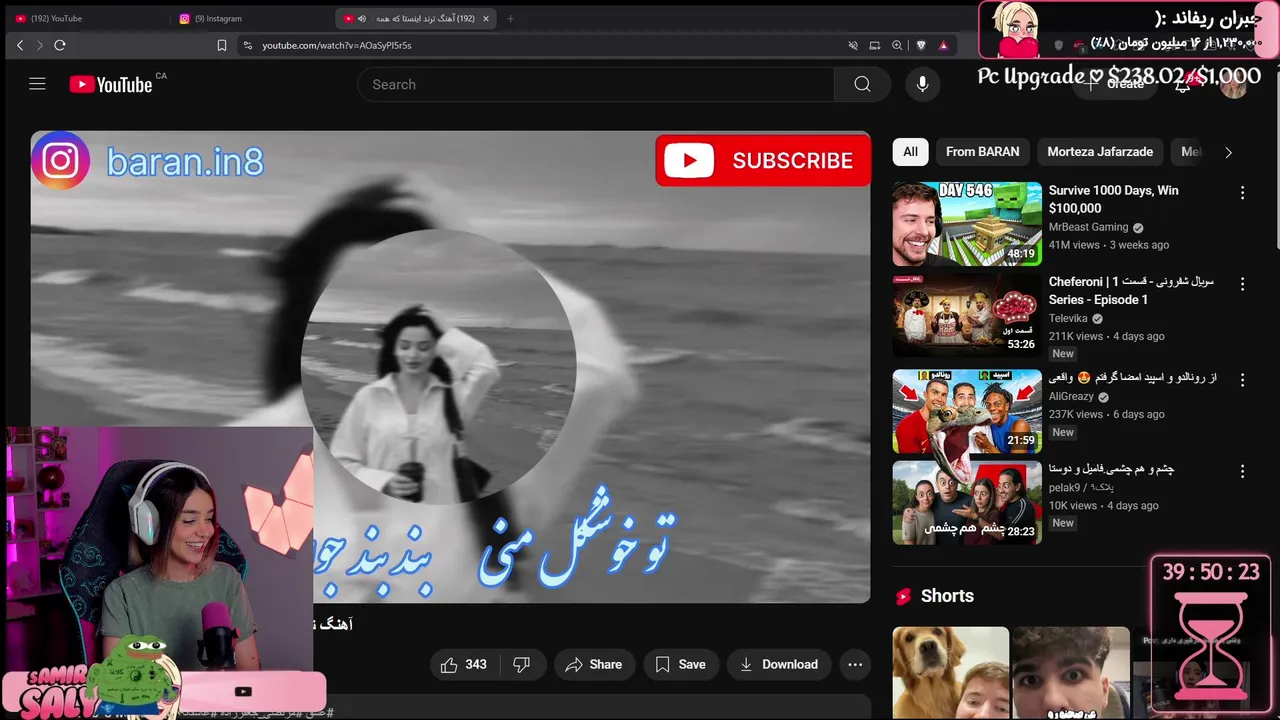Go to YouTube home via logo

point(111,85)
